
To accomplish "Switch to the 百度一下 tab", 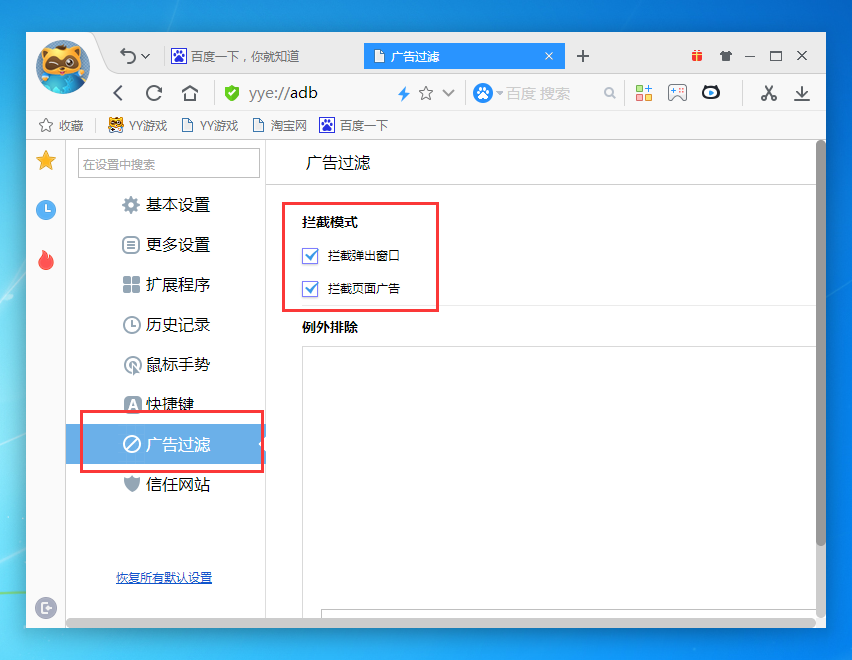I will pyautogui.click(x=250, y=55).
